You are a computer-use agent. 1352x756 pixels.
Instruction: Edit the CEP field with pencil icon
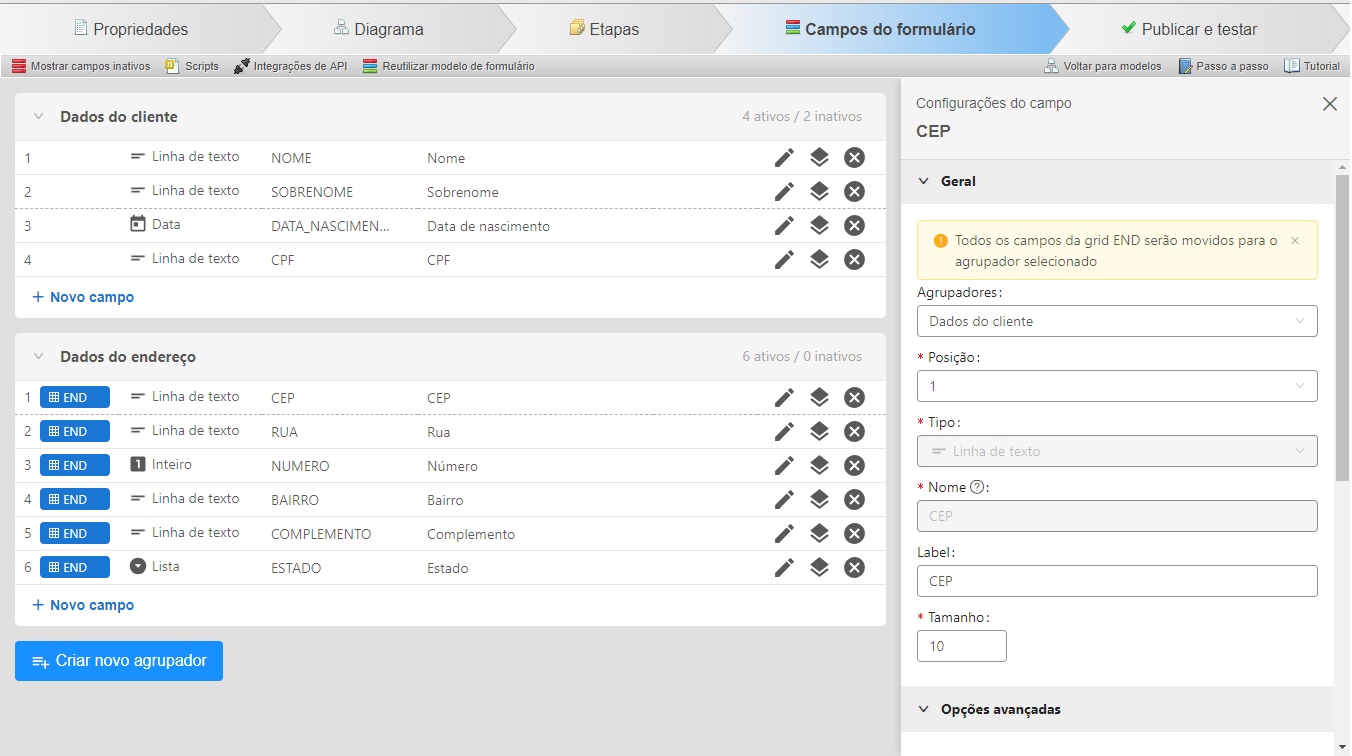click(x=785, y=398)
